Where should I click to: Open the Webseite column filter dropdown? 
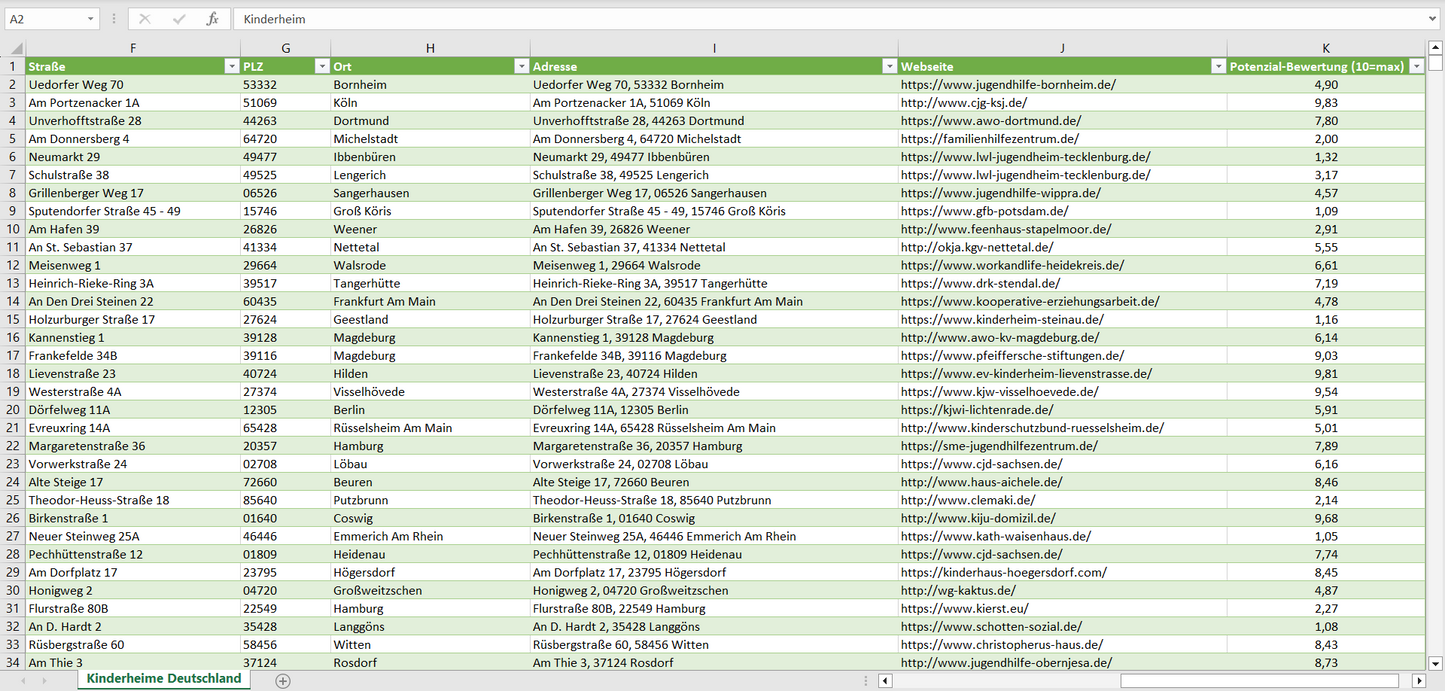click(1218, 66)
